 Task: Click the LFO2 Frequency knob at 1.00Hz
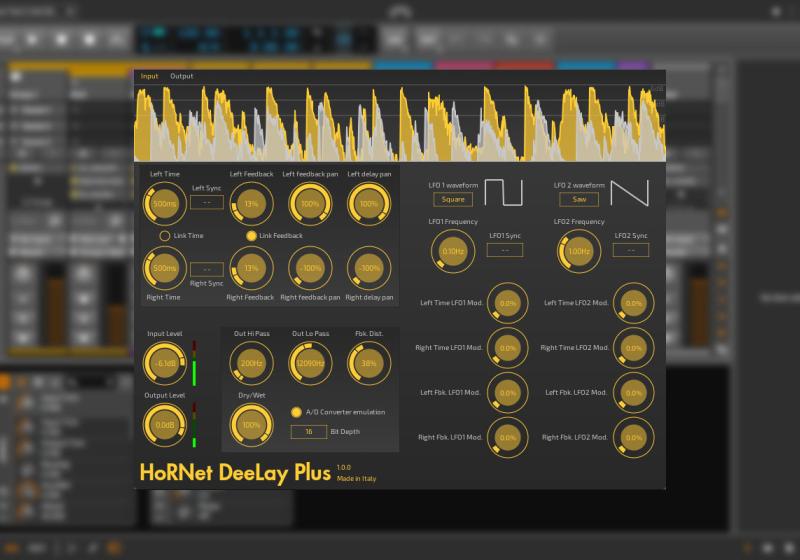579,251
